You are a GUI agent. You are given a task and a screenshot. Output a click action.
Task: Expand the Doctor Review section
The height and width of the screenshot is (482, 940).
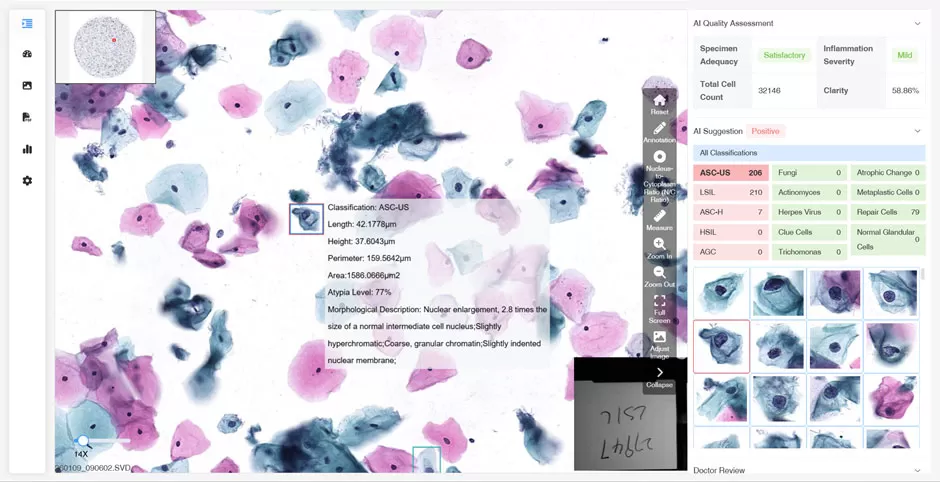tap(917, 470)
